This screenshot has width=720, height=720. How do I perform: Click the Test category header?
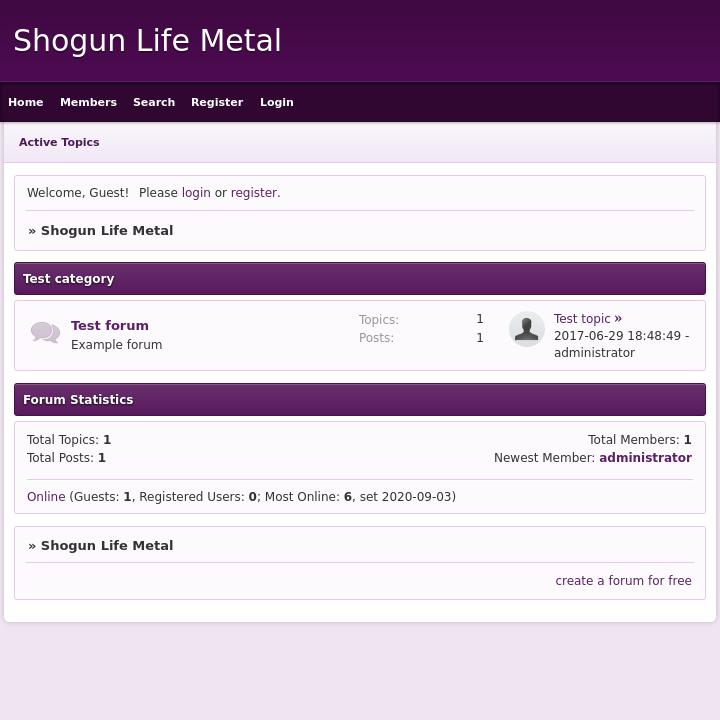point(69,279)
